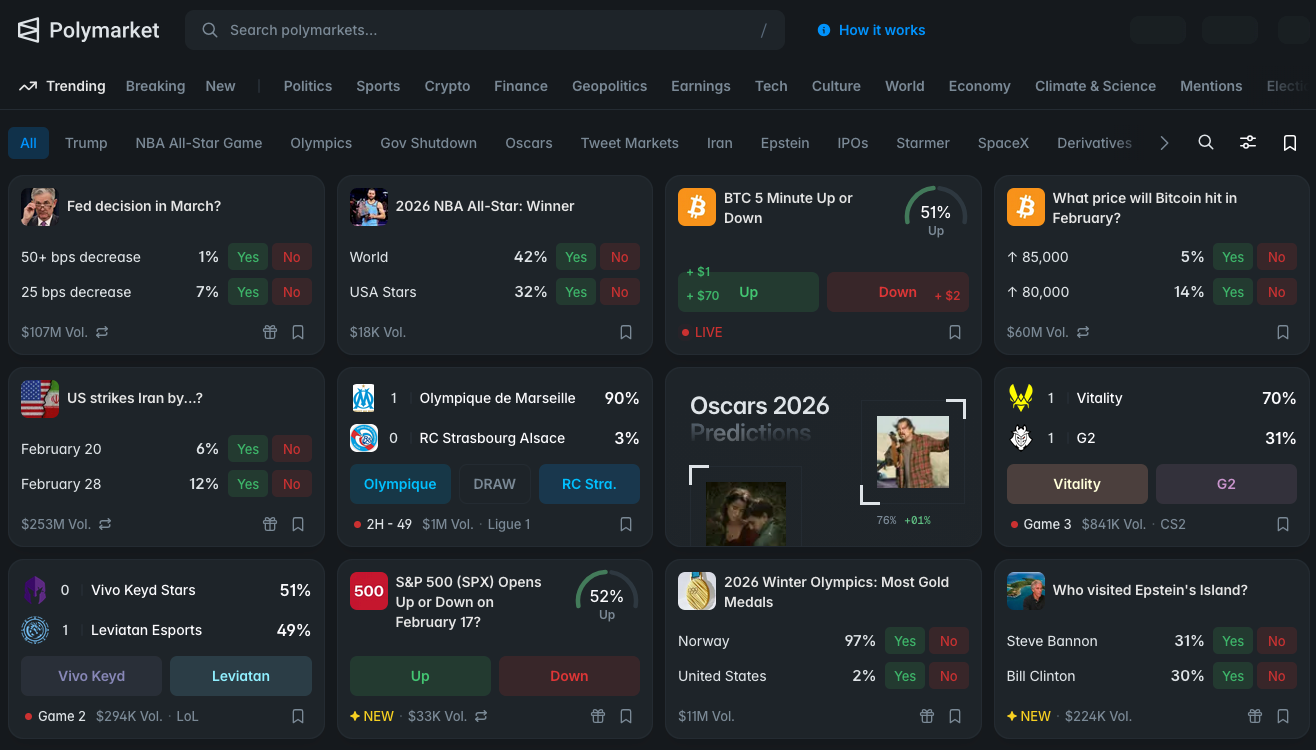This screenshot has width=1316, height=750.
Task: Click the 51% Up gauge on BTC card
Action: pos(936,213)
